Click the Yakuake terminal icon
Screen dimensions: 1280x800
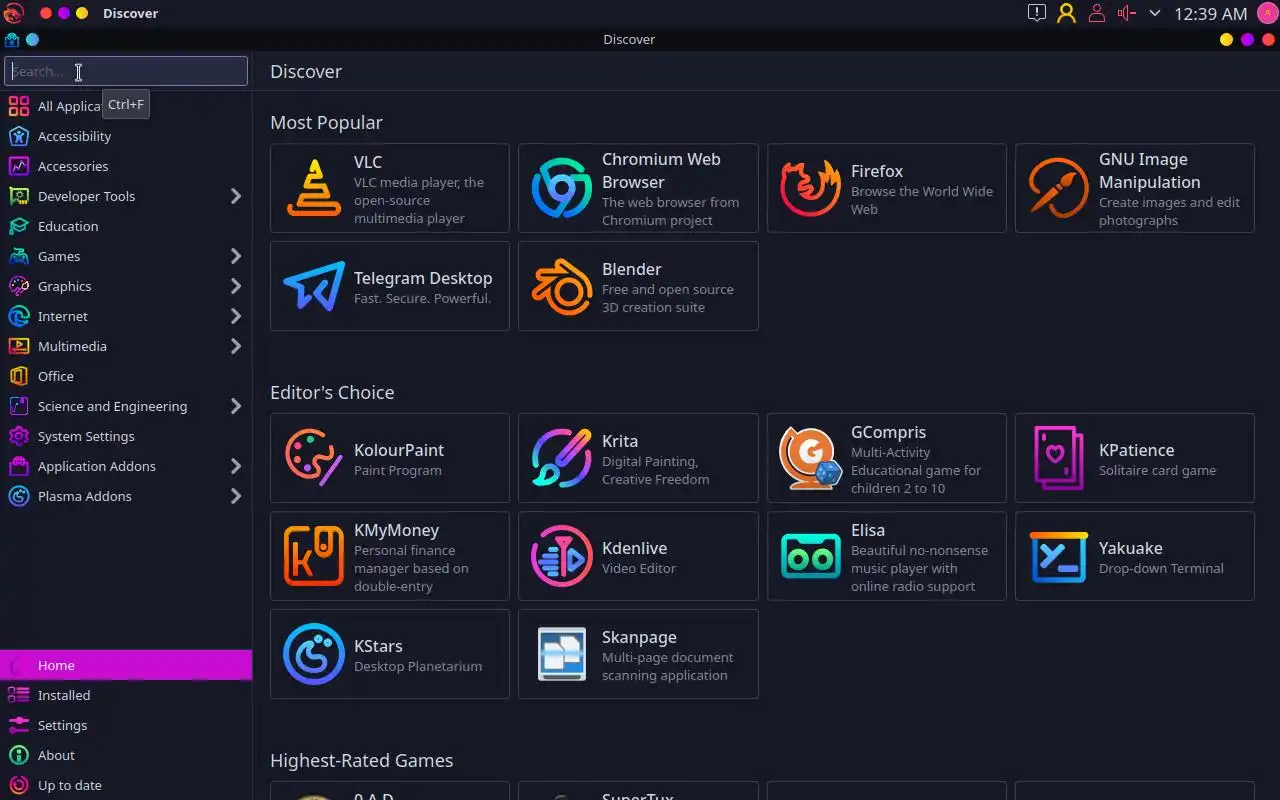[1058, 556]
